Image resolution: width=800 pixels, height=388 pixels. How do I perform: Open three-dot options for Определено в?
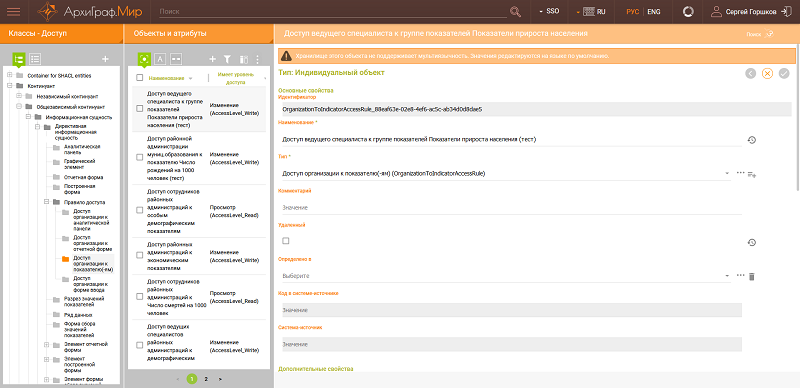click(741, 275)
